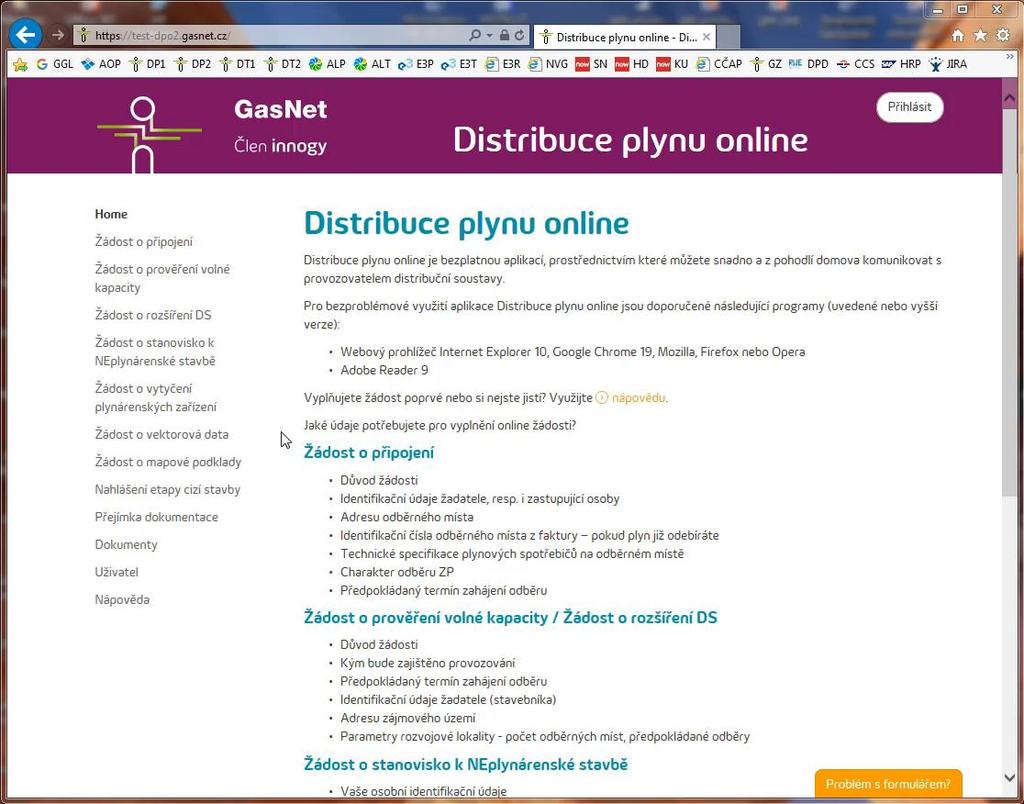Open Žádost o vytyčení plynárenských zařízení
The image size is (1024, 804).
pos(155,397)
